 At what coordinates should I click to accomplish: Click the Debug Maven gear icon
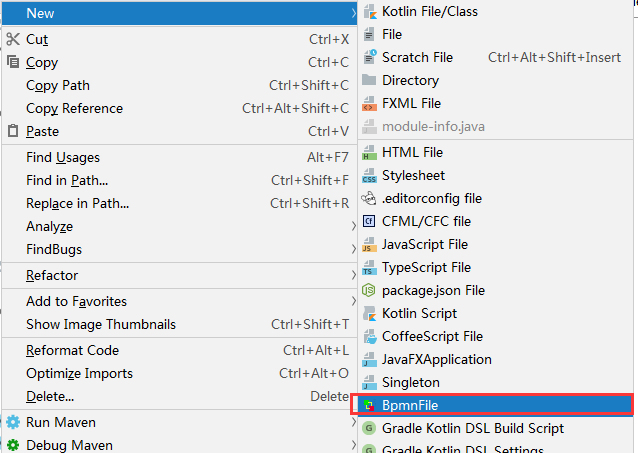pos(13,445)
